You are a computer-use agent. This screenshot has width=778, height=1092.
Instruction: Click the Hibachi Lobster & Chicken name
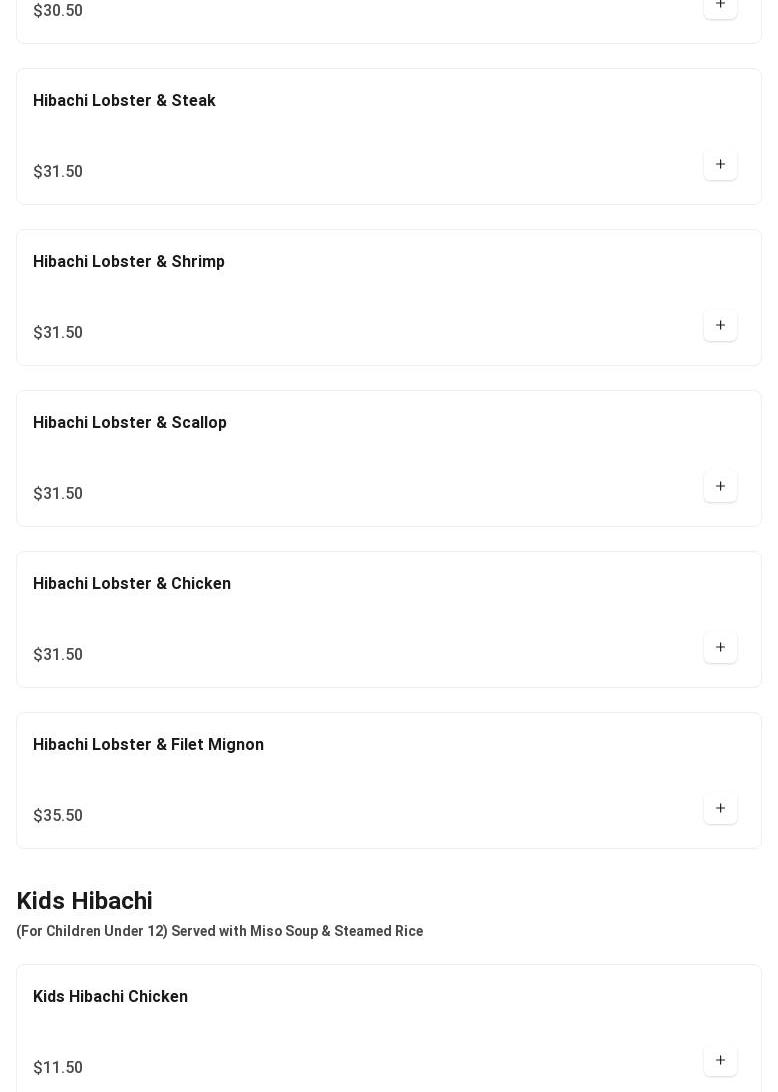click(x=132, y=584)
